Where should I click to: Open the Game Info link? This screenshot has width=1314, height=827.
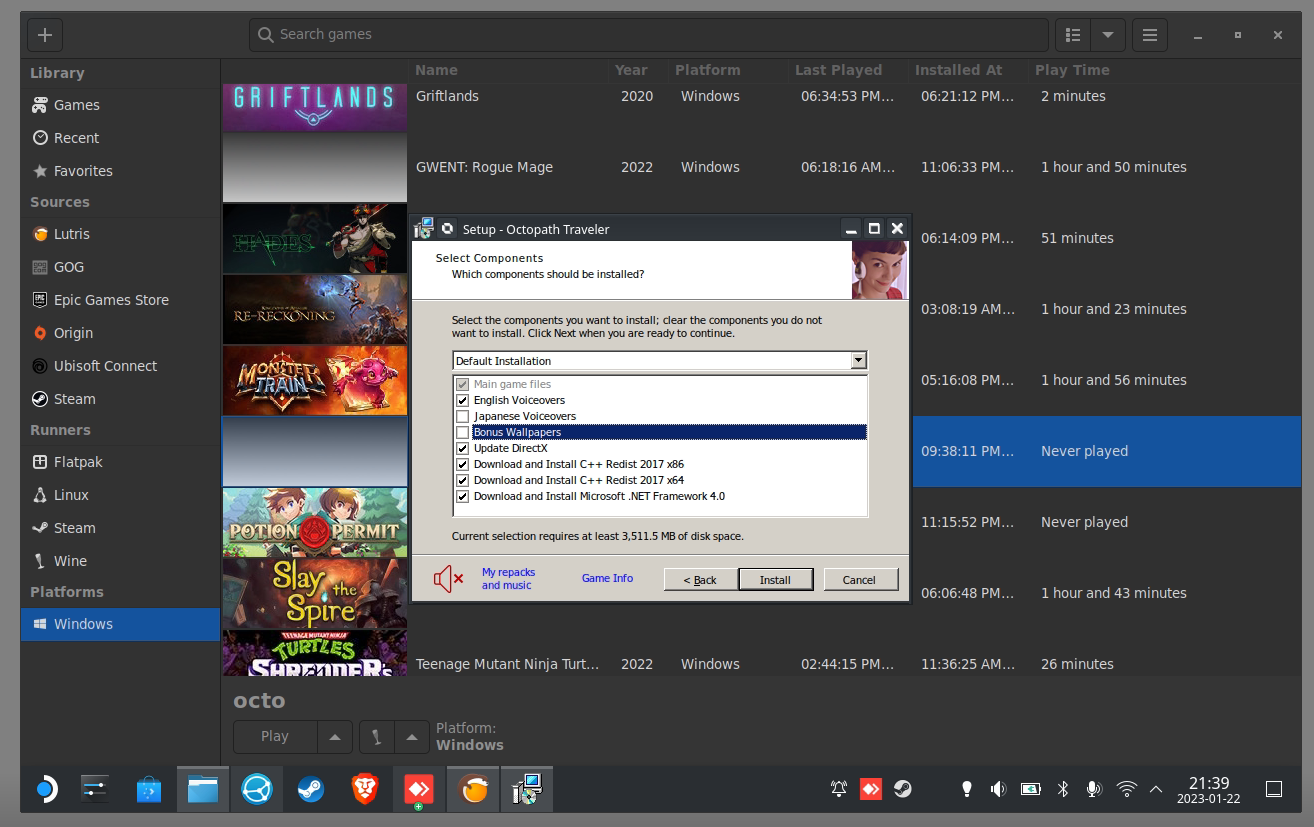[x=607, y=578]
